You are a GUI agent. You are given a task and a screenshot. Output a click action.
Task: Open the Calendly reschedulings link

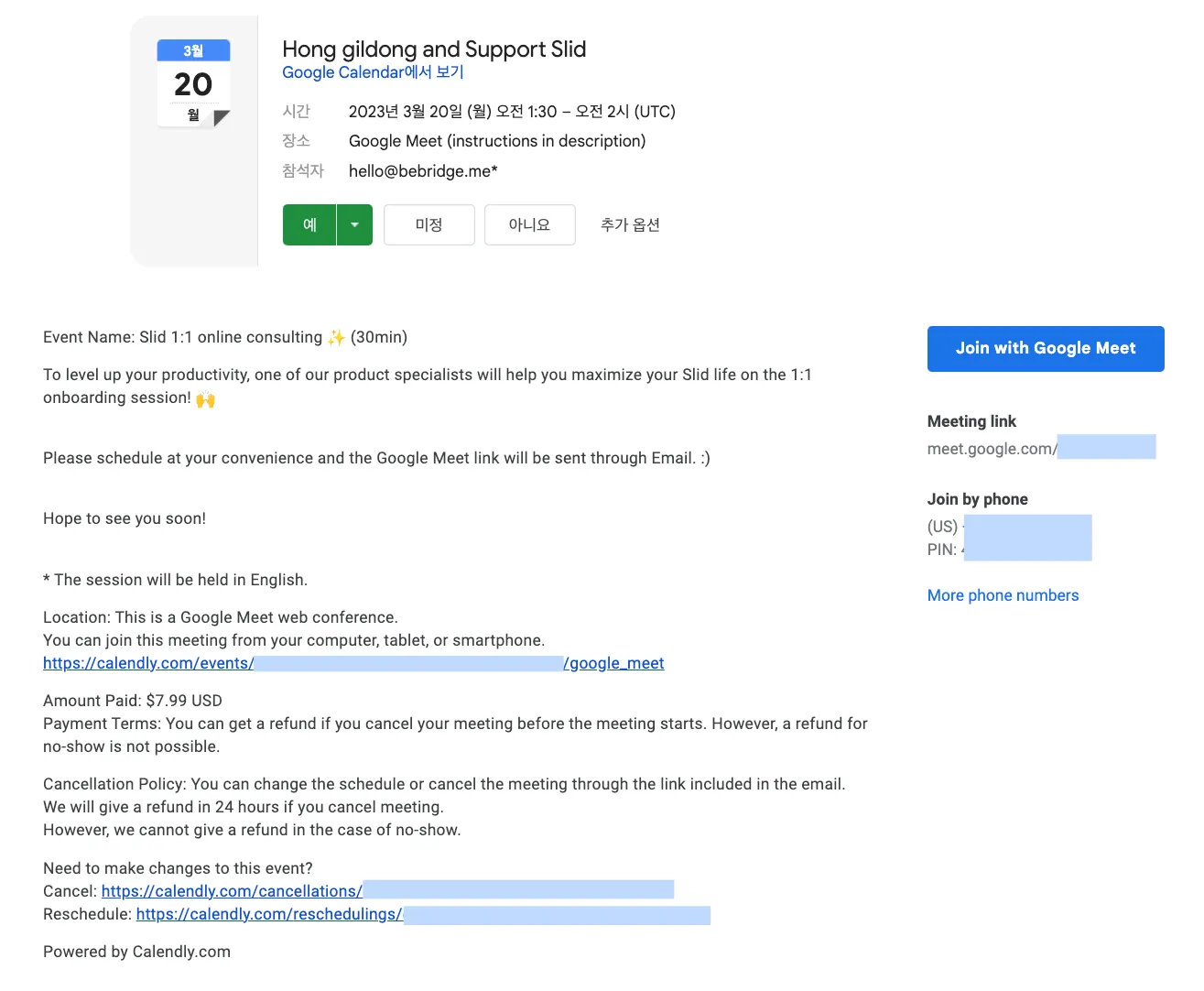423,914
